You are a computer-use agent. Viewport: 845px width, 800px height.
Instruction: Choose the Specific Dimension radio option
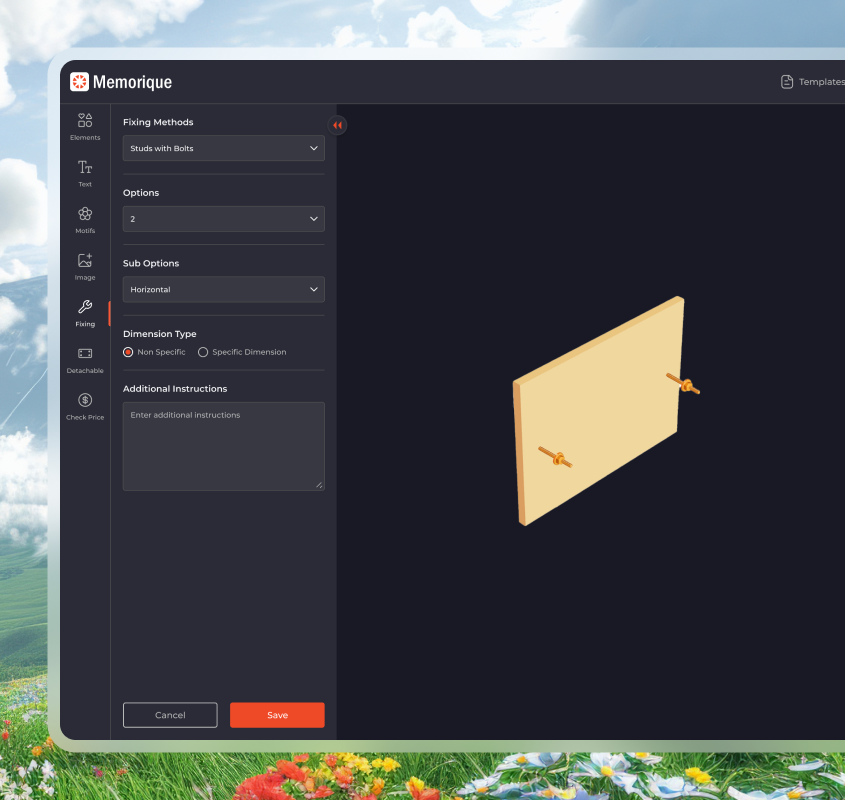pyautogui.click(x=203, y=352)
